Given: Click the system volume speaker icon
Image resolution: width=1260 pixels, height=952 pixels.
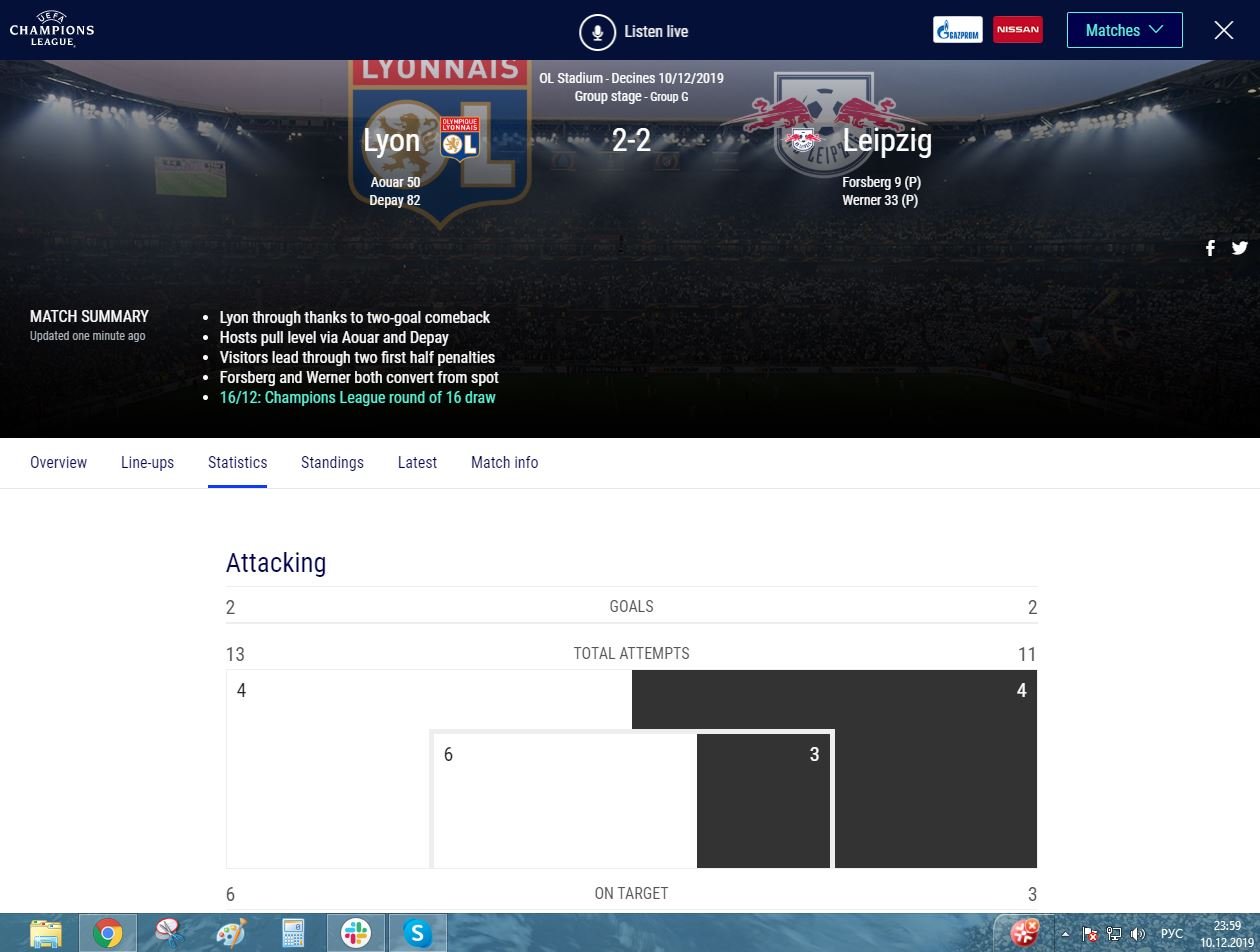Looking at the screenshot, I should (1137, 934).
